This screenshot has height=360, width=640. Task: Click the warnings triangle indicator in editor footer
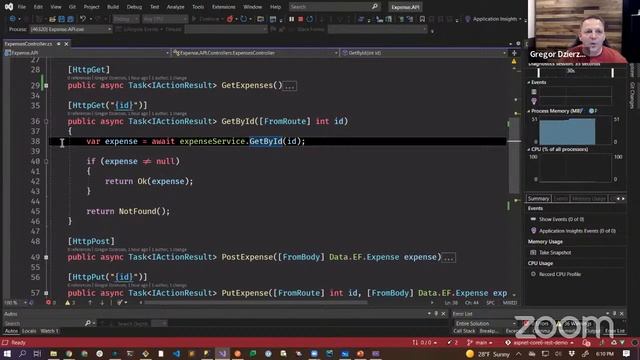pos(70,303)
